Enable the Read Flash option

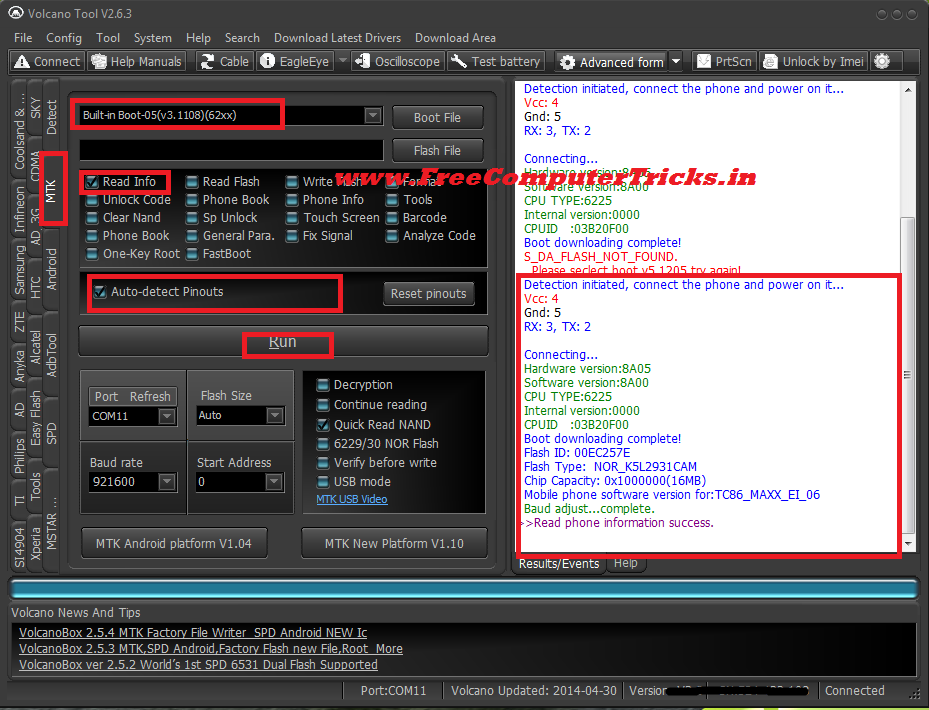[x=192, y=182]
